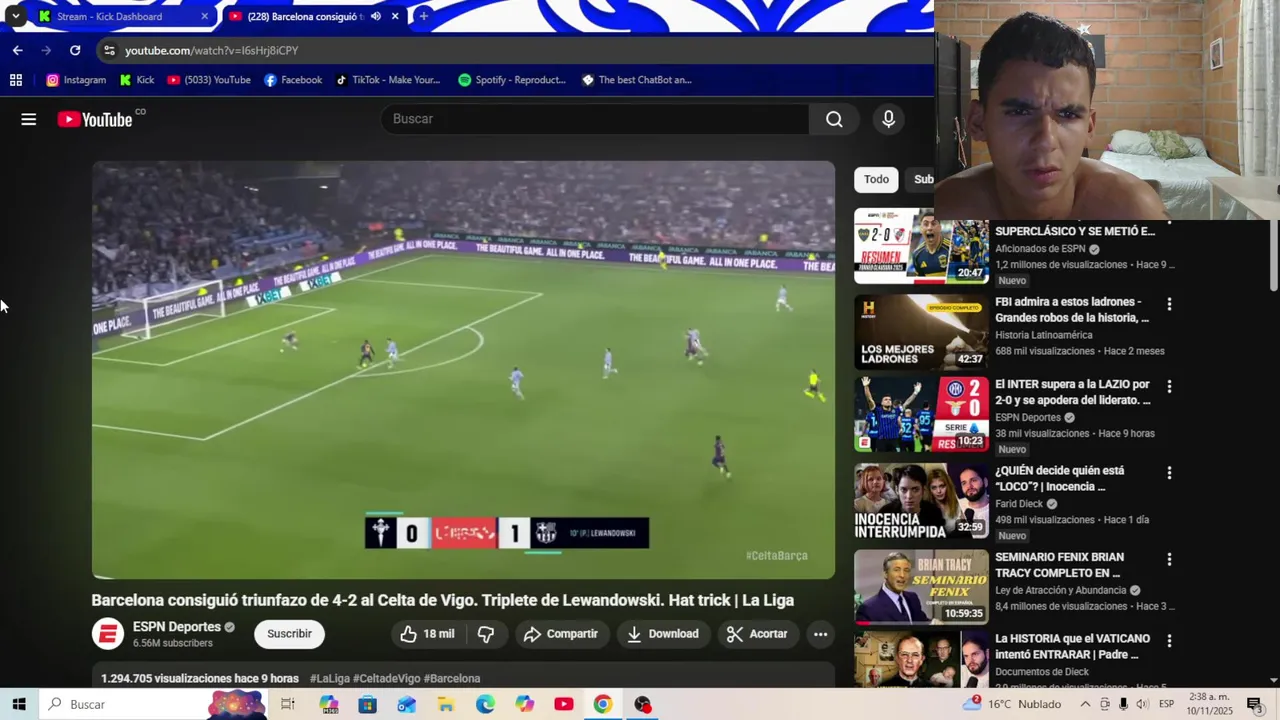
Task: Open Kick bookmark
Action: (137, 80)
